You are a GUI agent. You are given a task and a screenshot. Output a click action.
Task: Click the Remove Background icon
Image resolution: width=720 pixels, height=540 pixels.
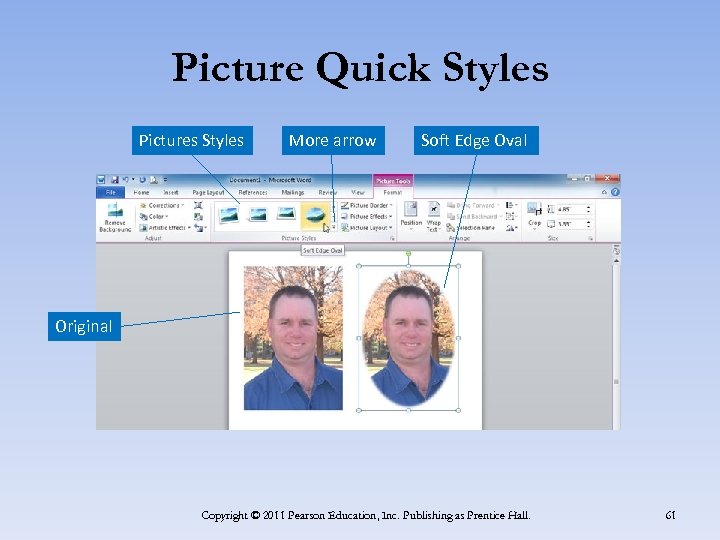tap(115, 210)
